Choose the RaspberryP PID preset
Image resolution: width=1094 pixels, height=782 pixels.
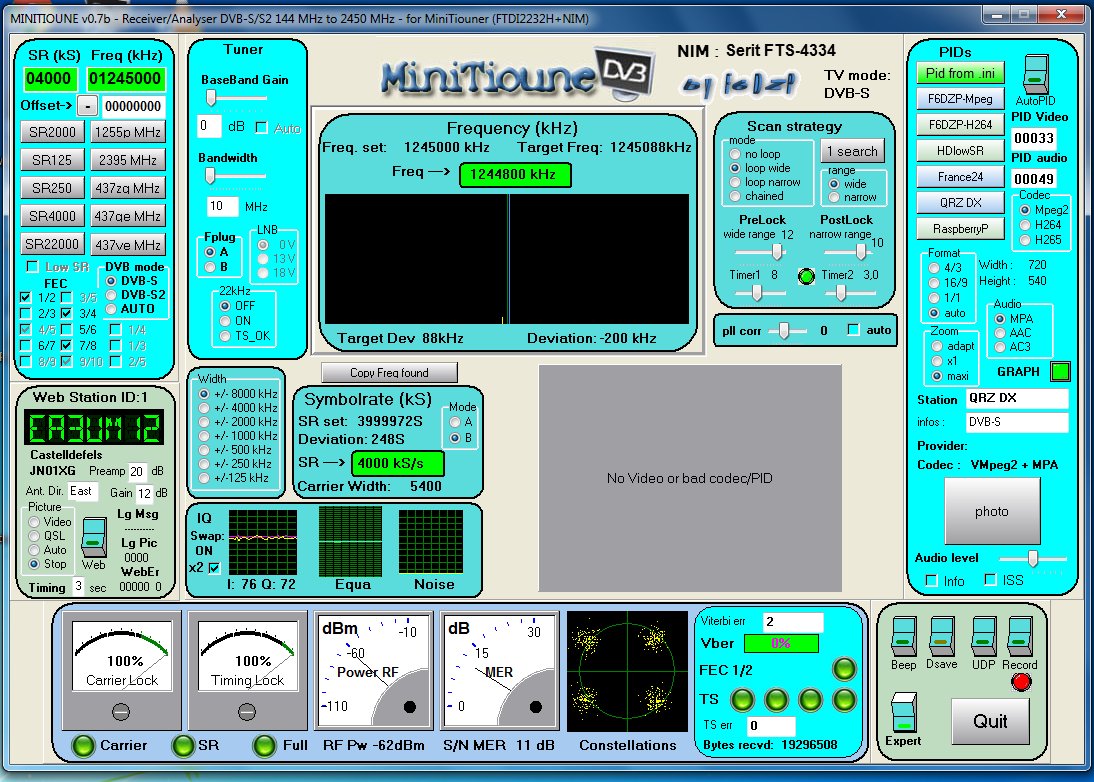[960, 229]
